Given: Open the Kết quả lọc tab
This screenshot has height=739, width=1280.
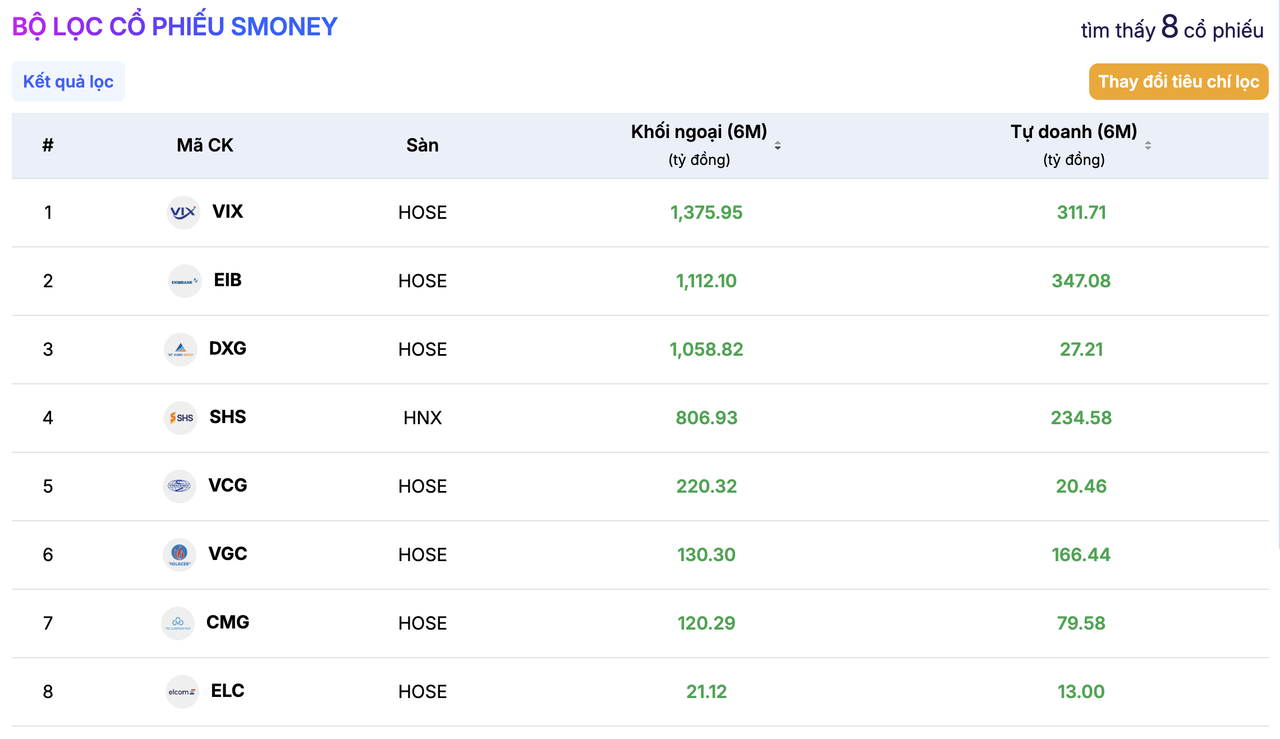Looking at the screenshot, I should coord(68,82).
